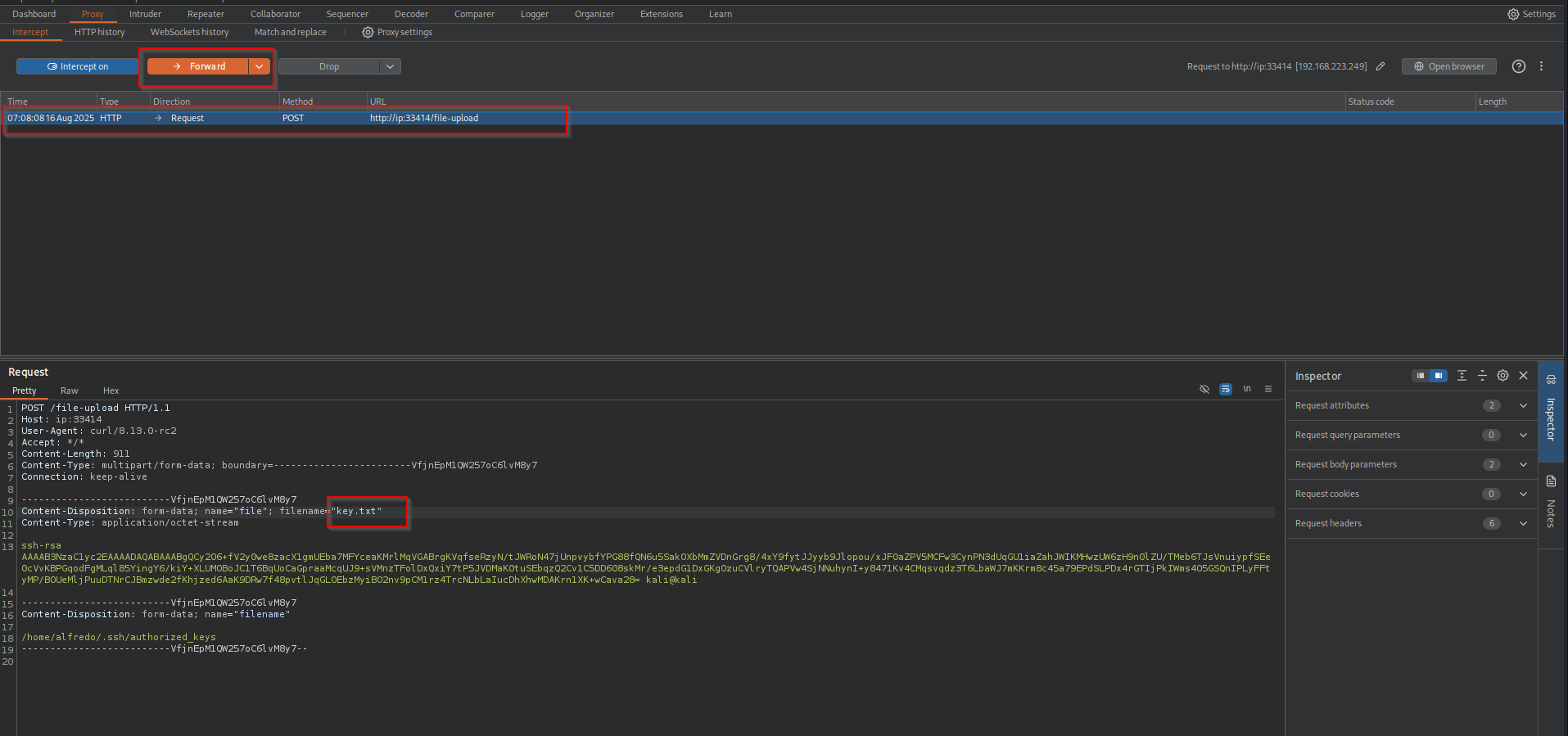Open Burp help via the question mark icon
This screenshot has width=1568, height=736.
pos(1519,66)
